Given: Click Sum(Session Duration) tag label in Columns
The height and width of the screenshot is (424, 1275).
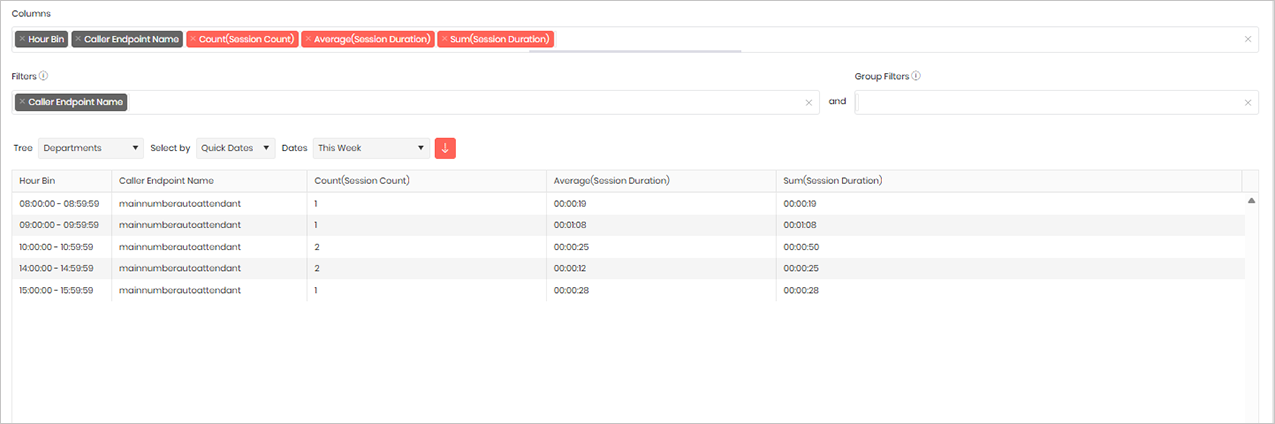Looking at the screenshot, I should coord(500,39).
